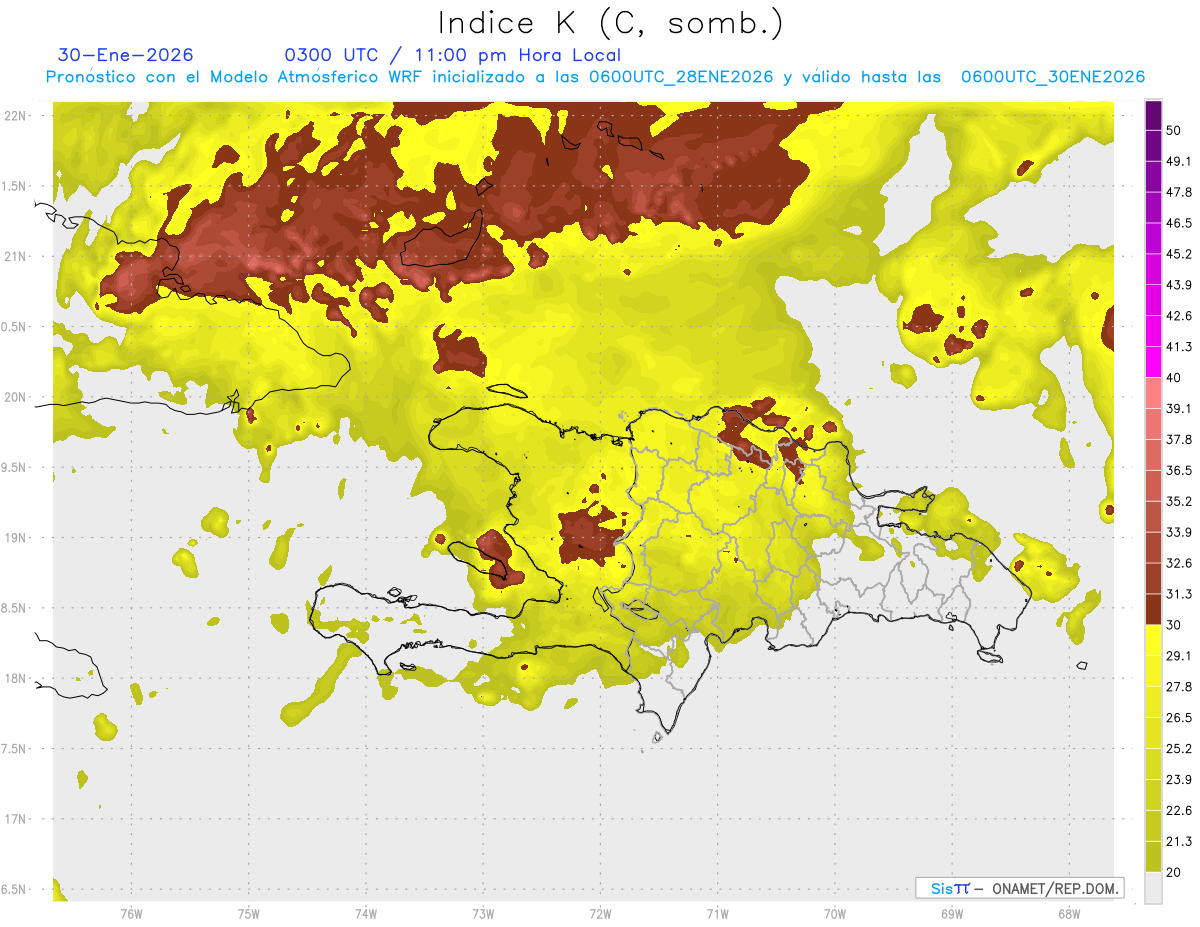Click the longitude label "74W"

click(x=366, y=913)
